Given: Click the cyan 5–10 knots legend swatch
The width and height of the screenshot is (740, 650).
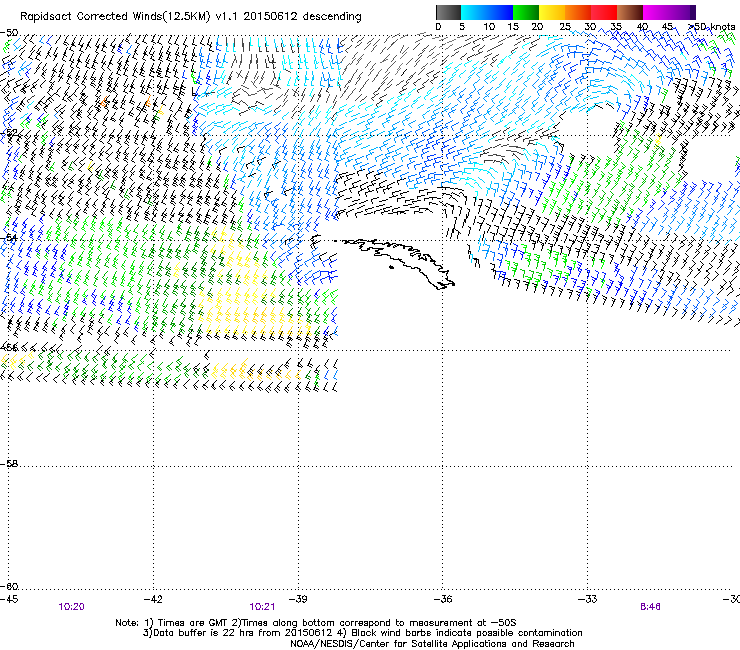Looking at the screenshot, I should [x=474, y=12].
